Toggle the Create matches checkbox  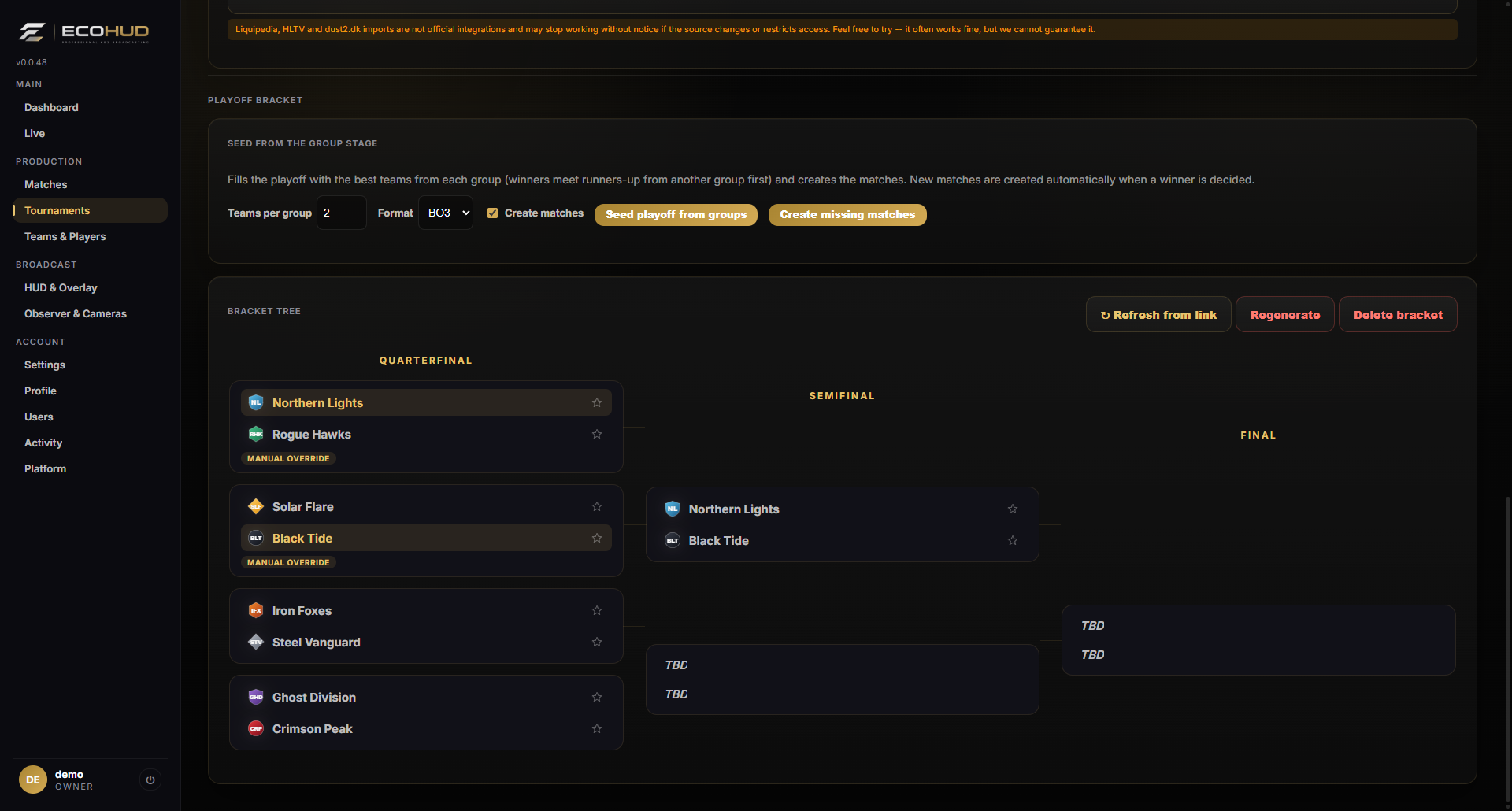(492, 213)
